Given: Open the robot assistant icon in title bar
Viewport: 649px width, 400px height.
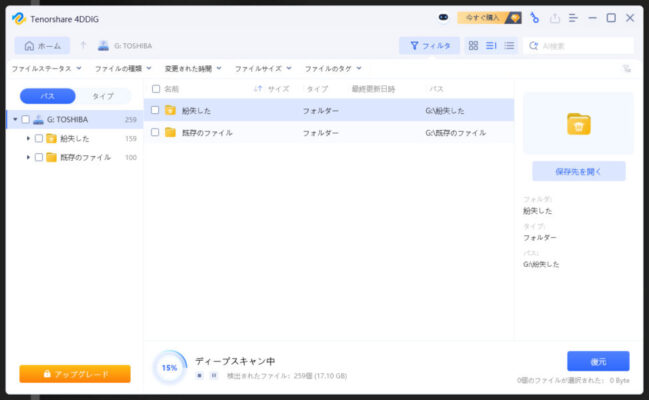Looking at the screenshot, I should (x=443, y=17).
